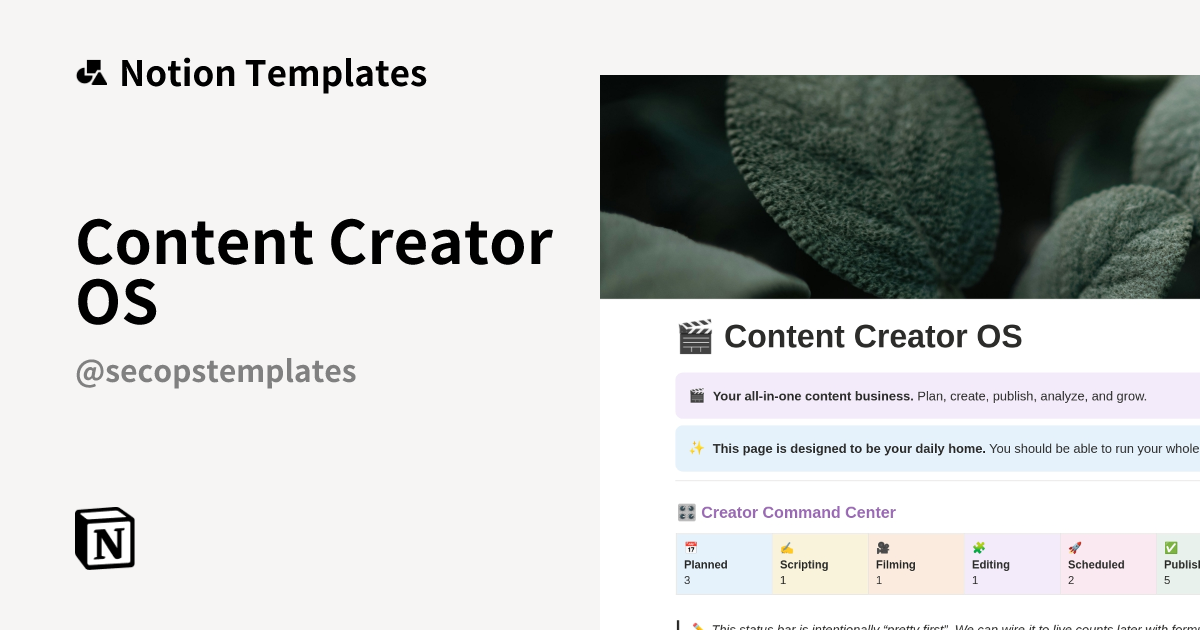Click the green checkmark icon in the Published card
This screenshot has width=1200, height=630.
click(x=1171, y=548)
